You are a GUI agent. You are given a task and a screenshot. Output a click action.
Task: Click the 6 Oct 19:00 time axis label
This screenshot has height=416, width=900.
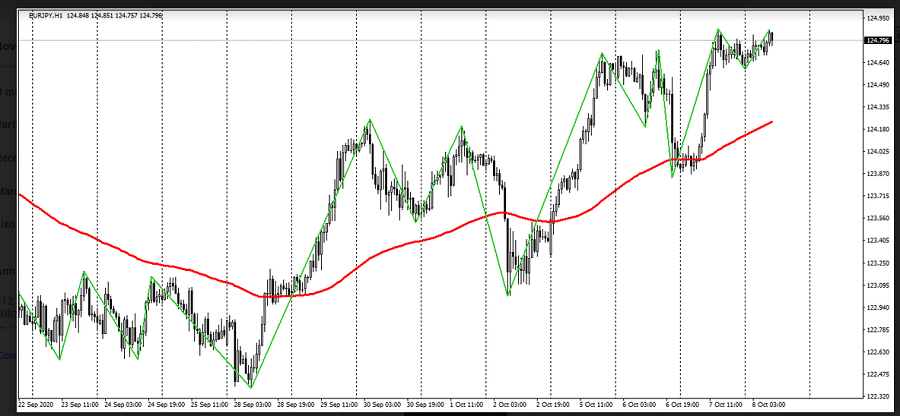point(684,404)
